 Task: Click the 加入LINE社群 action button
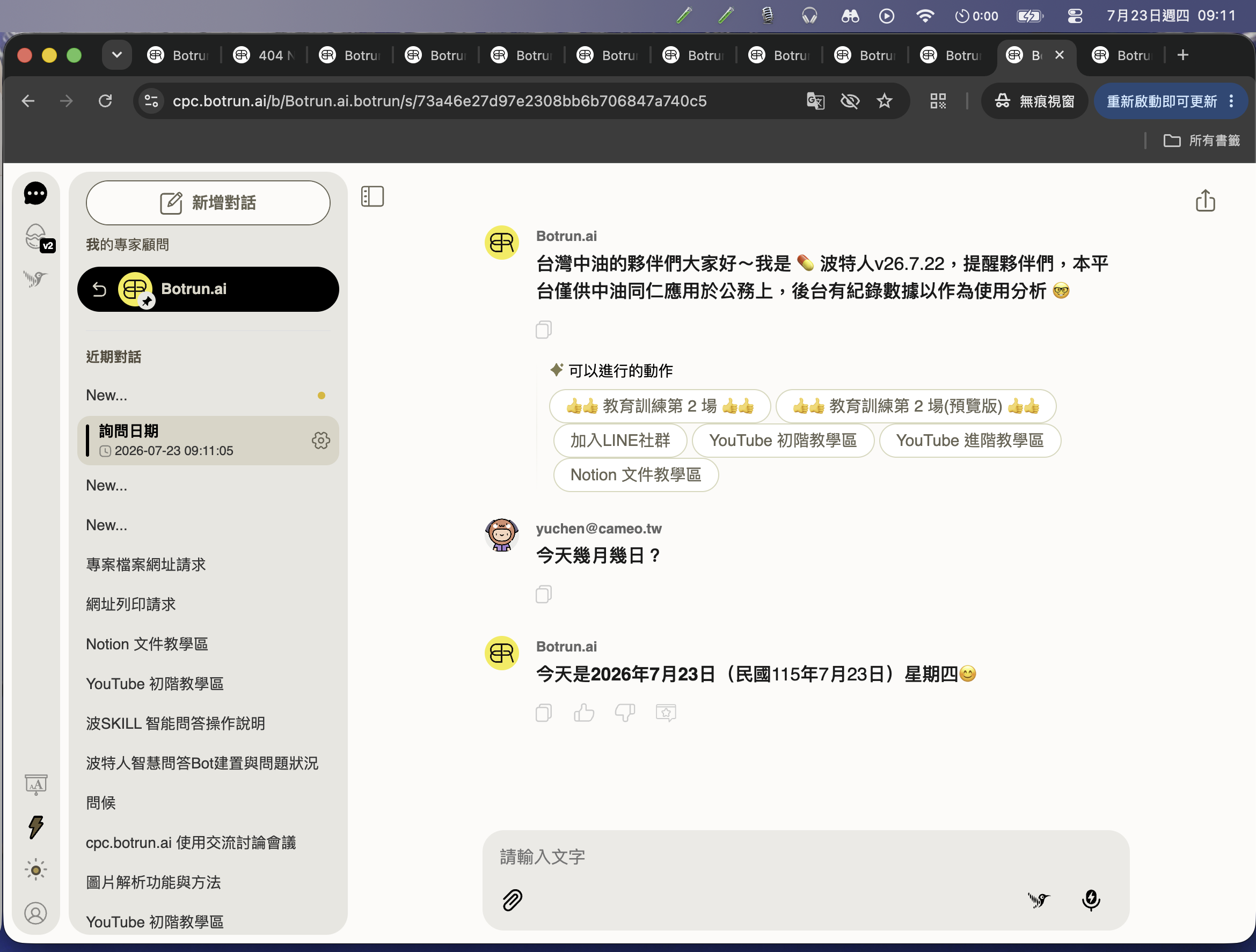coord(620,441)
